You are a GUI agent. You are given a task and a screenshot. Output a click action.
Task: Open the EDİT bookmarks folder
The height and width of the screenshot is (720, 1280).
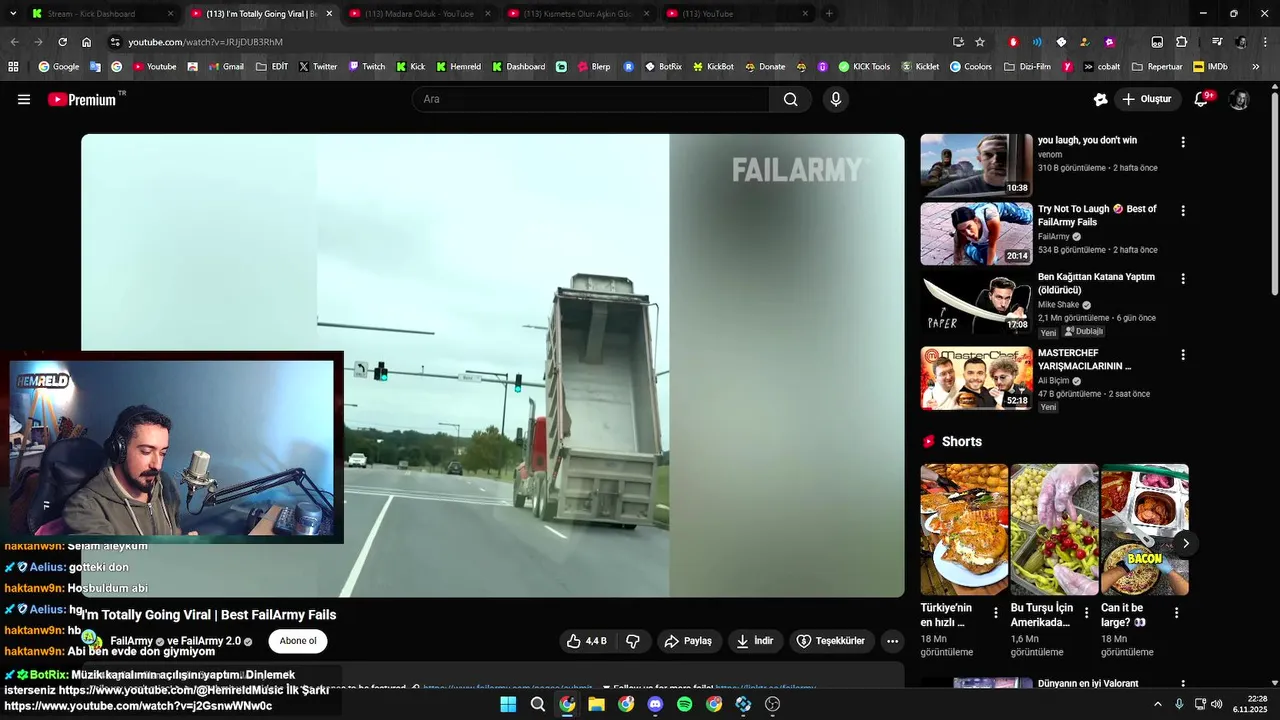[x=272, y=67]
